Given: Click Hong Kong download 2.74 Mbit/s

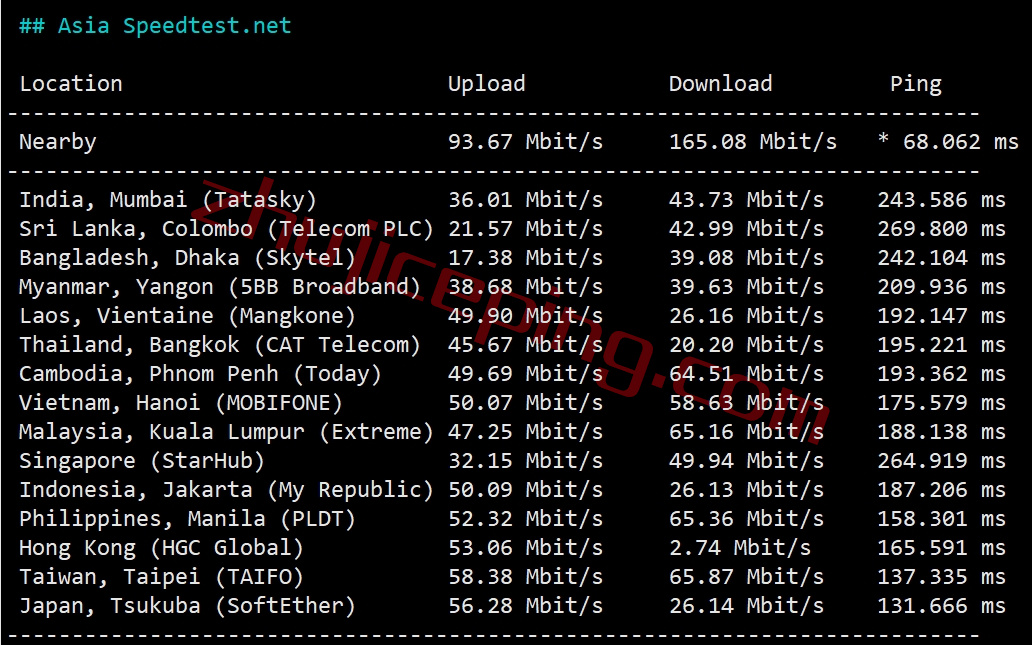Looking at the screenshot, I should [x=740, y=547].
